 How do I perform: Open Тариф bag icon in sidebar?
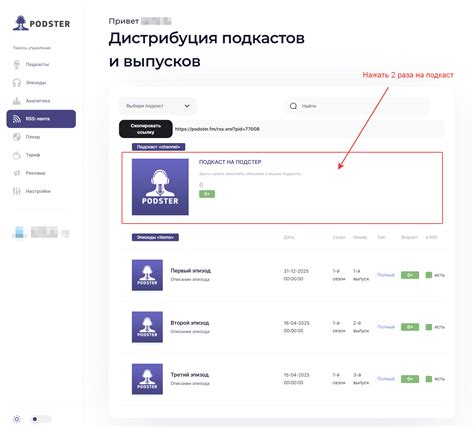pyautogui.click(x=17, y=155)
